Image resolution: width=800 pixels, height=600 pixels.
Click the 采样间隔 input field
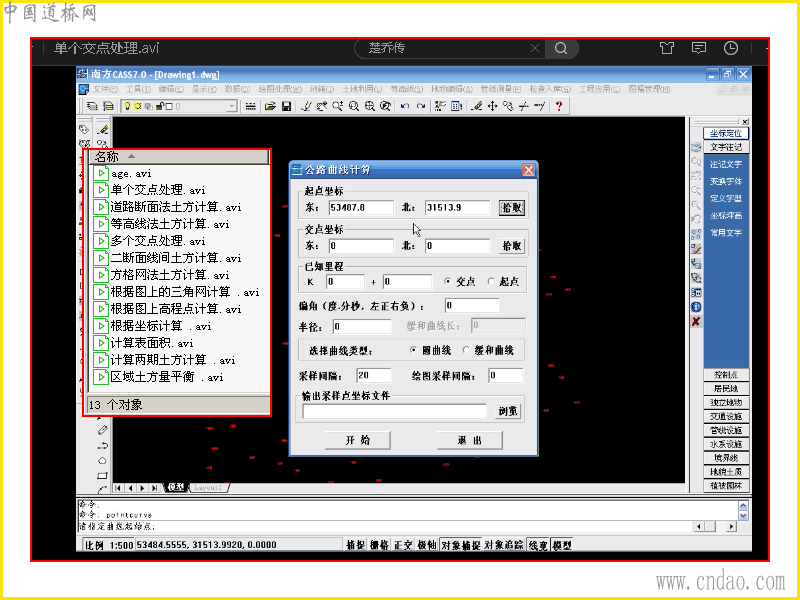(x=374, y=376)
